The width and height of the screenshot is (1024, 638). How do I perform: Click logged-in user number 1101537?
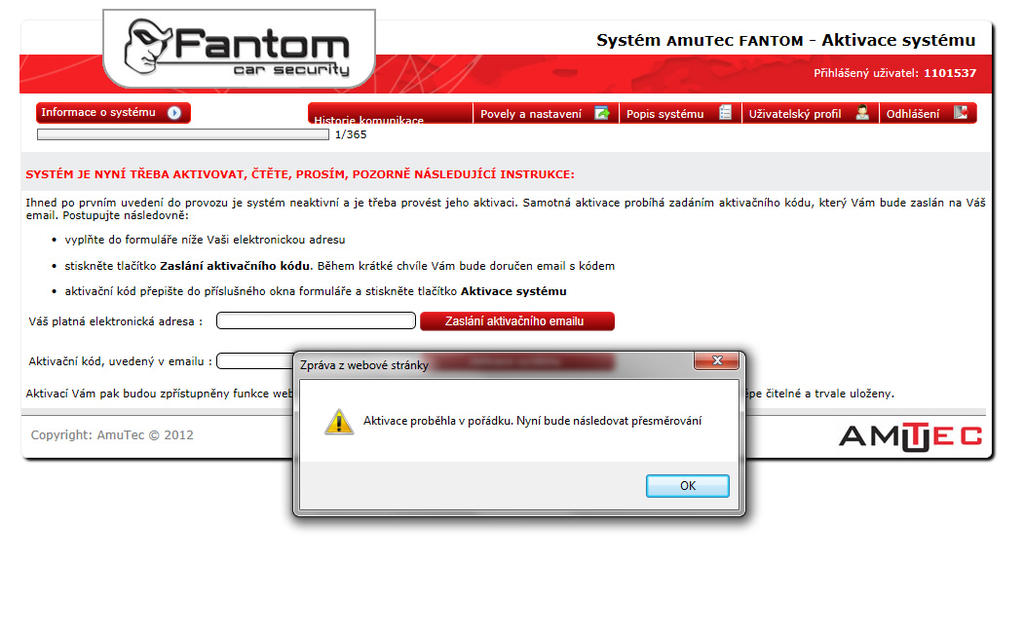950,73
